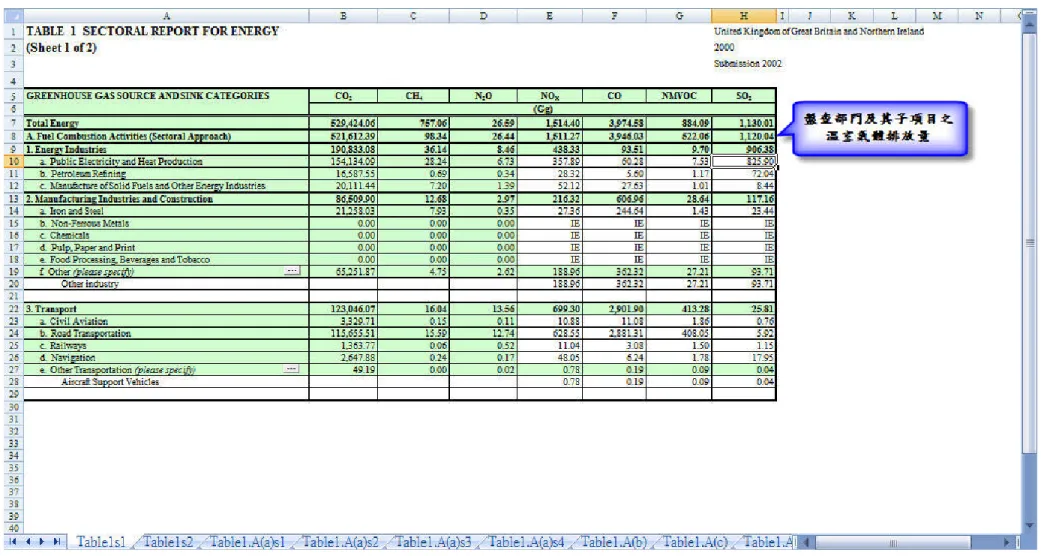The height and width of the screenshot is (556, 1041).
Task: Select cell value 190,833.08
Action: pyautogui.click(x=343, y=149)
